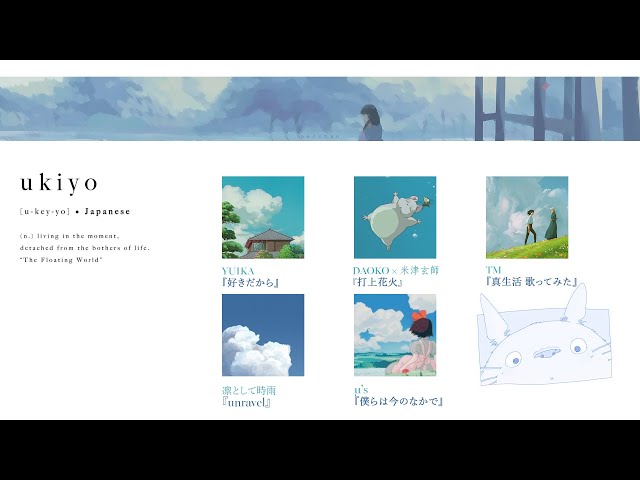Click the cumulus cloud thumbnail above unravel
640x480 pixels.
(x=263, y=335)
